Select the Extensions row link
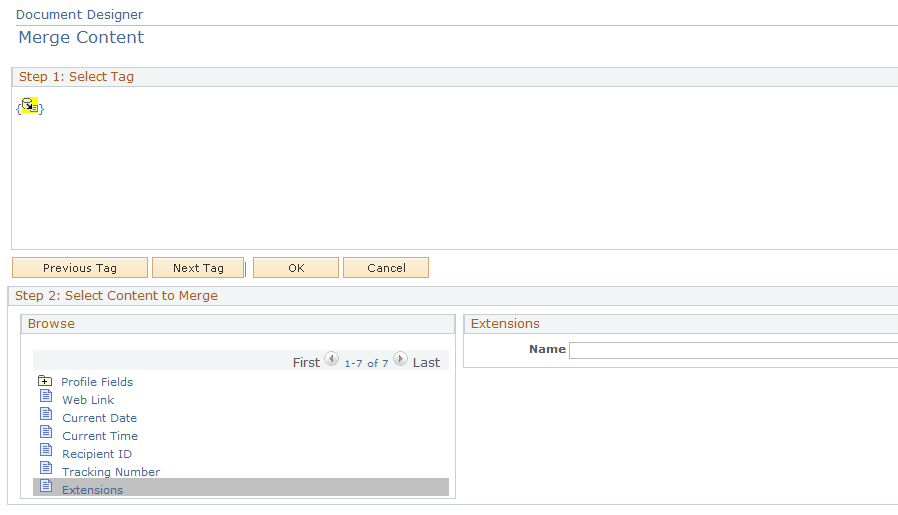The width and height of the screenshot is (898, 515). point(92,490)
